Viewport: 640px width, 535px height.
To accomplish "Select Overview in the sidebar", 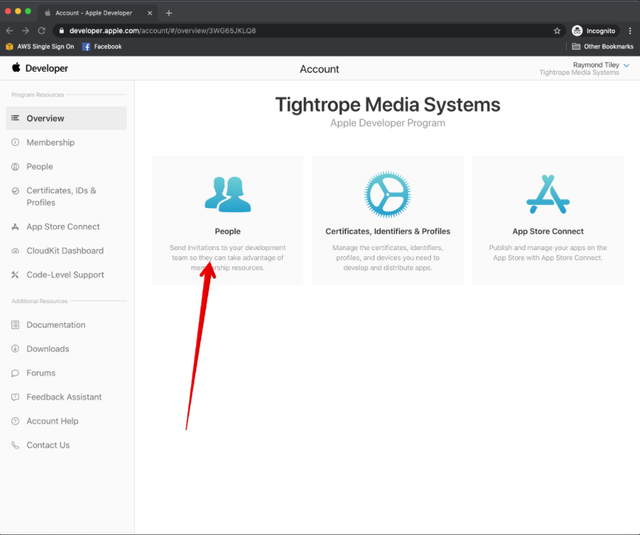I will tap(66, 118).
